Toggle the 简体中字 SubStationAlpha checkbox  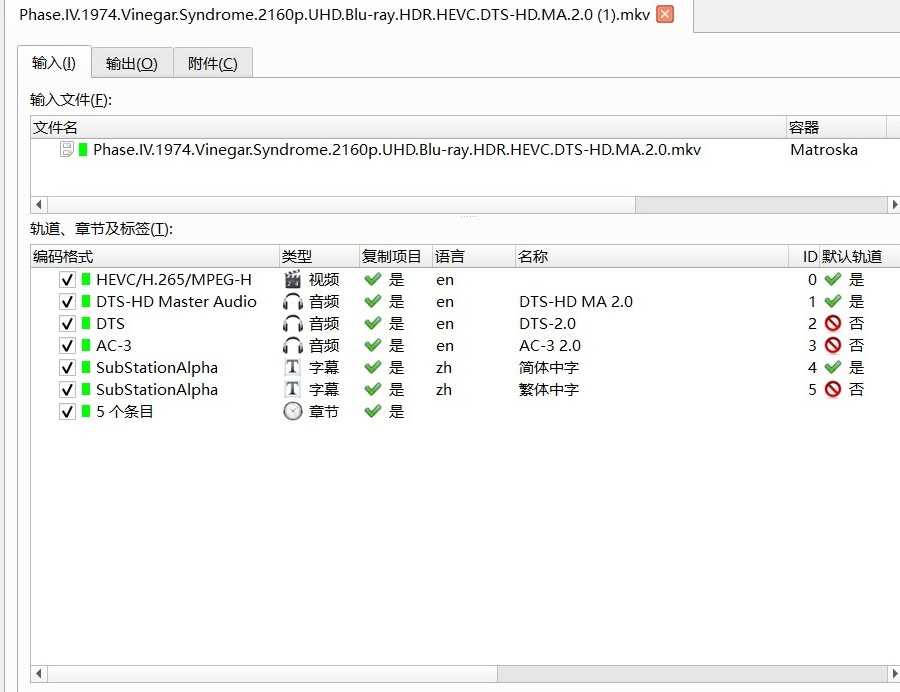pyautogui.click(x=67, y=368)
